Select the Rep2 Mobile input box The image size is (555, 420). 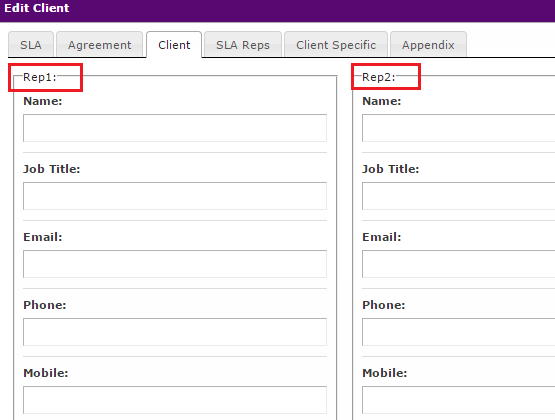[x=458, y=399]
